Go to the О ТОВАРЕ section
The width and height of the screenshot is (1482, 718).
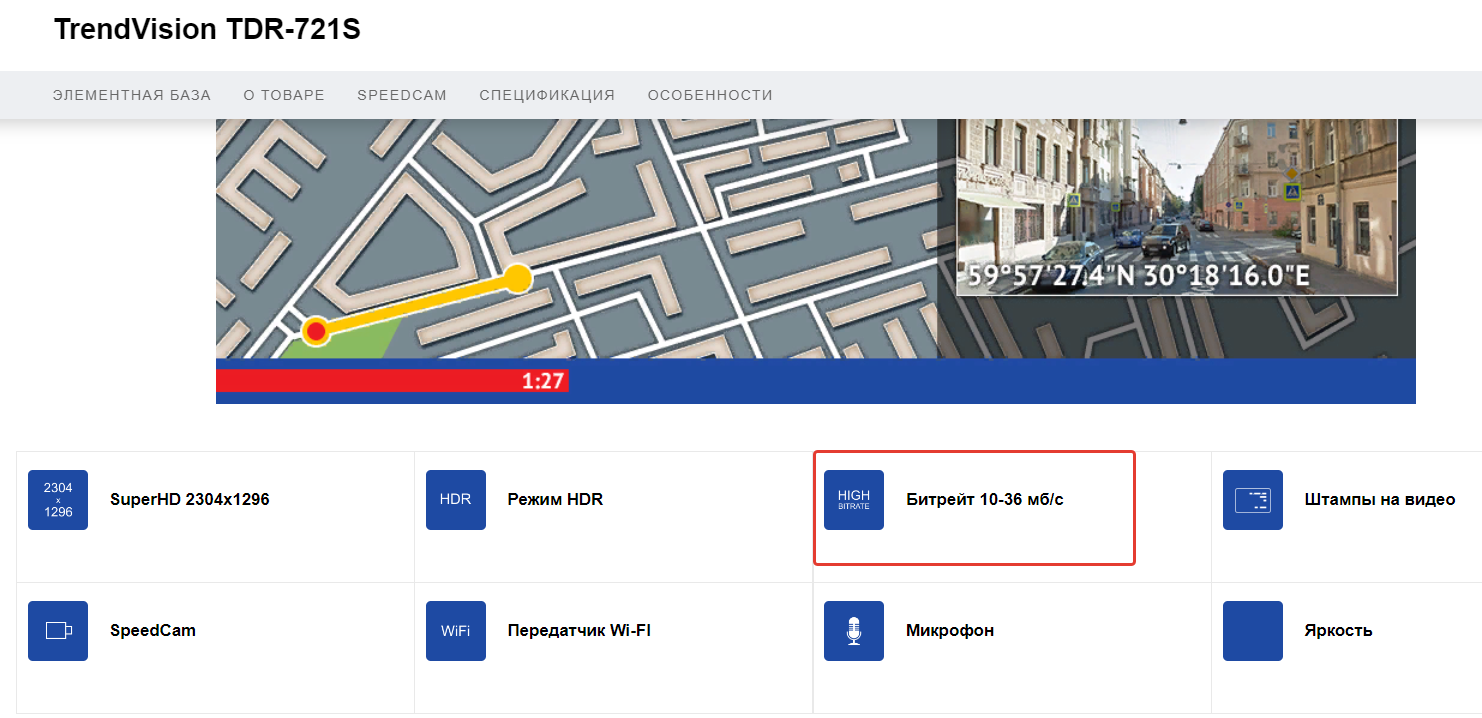pos(284,95)
